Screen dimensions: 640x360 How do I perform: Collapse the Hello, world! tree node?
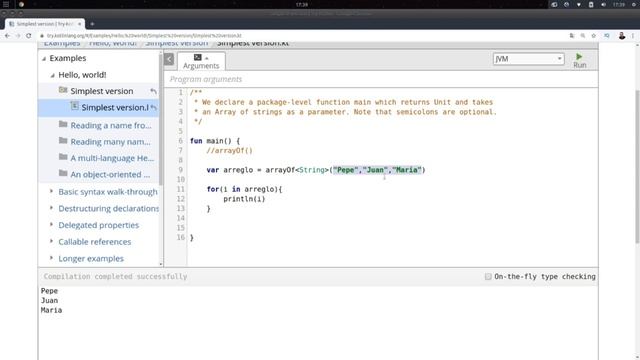pos(53,76)
